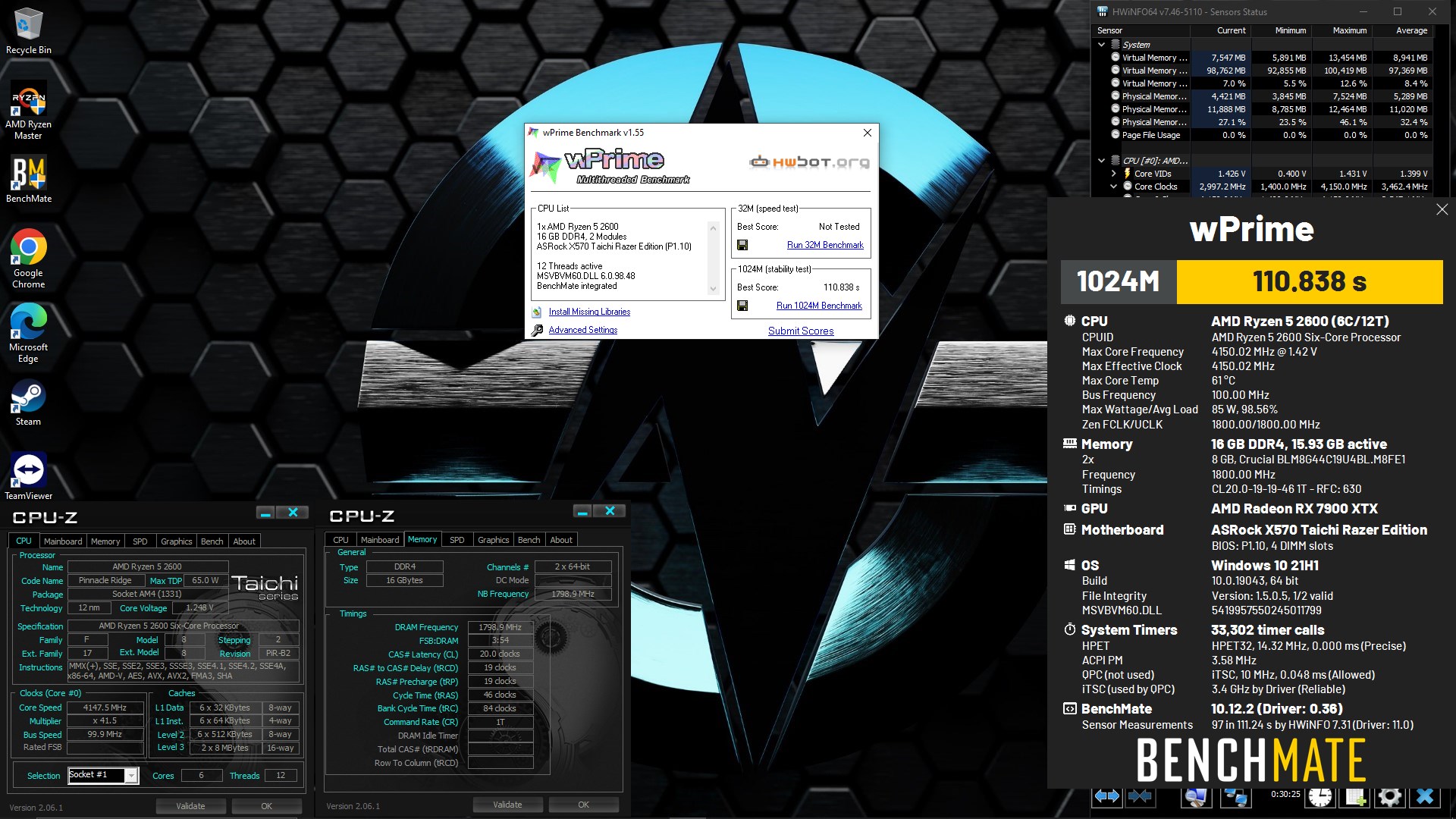Click HWiNFO sensor search monitor icon
Screen dimensions: 1456x819
click(x=1197, y=796)
